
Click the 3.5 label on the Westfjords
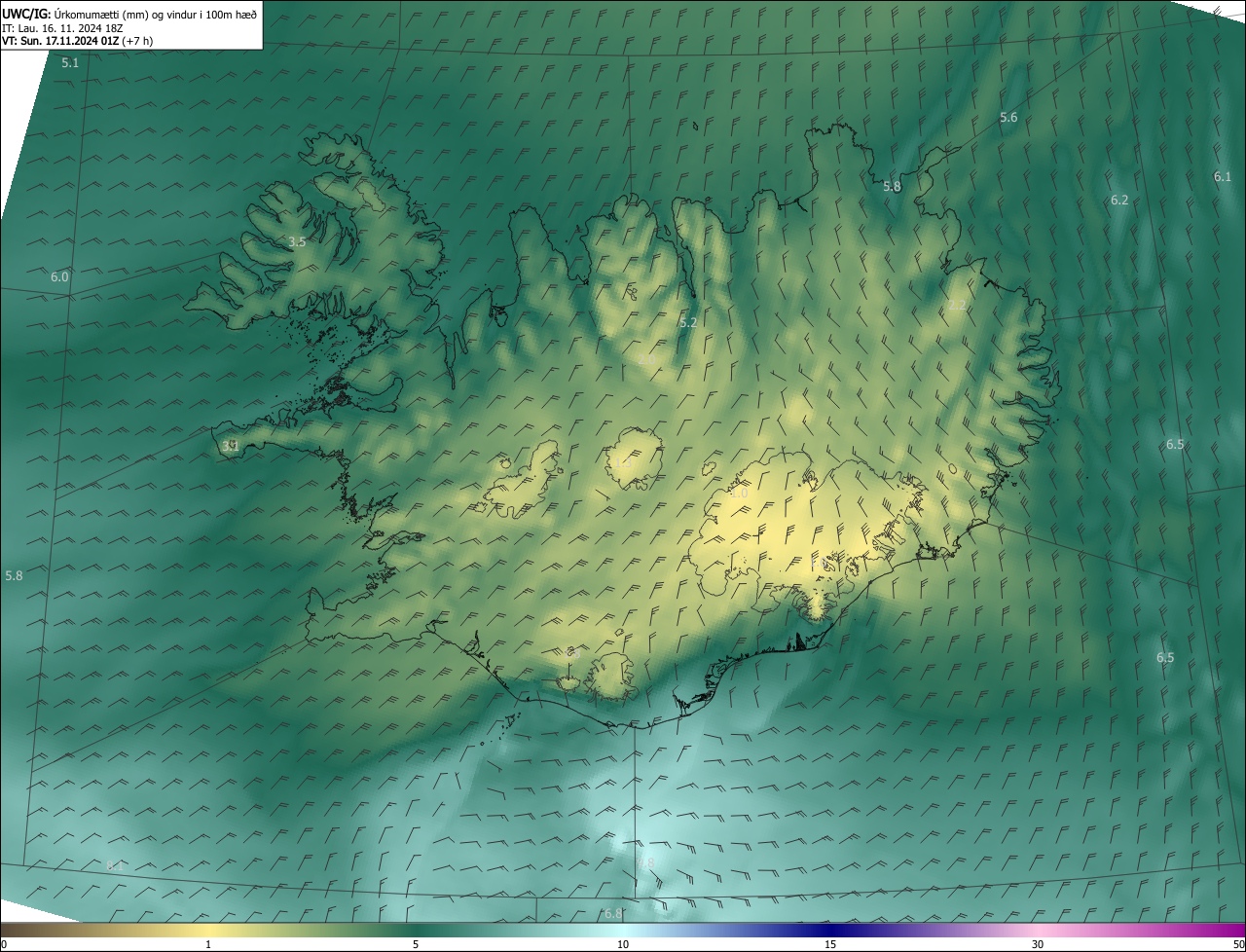pos(297,241)
